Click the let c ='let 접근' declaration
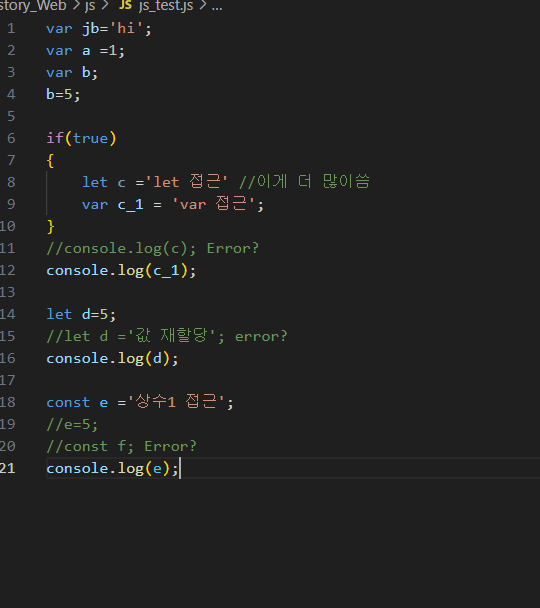 click(154, 182)
